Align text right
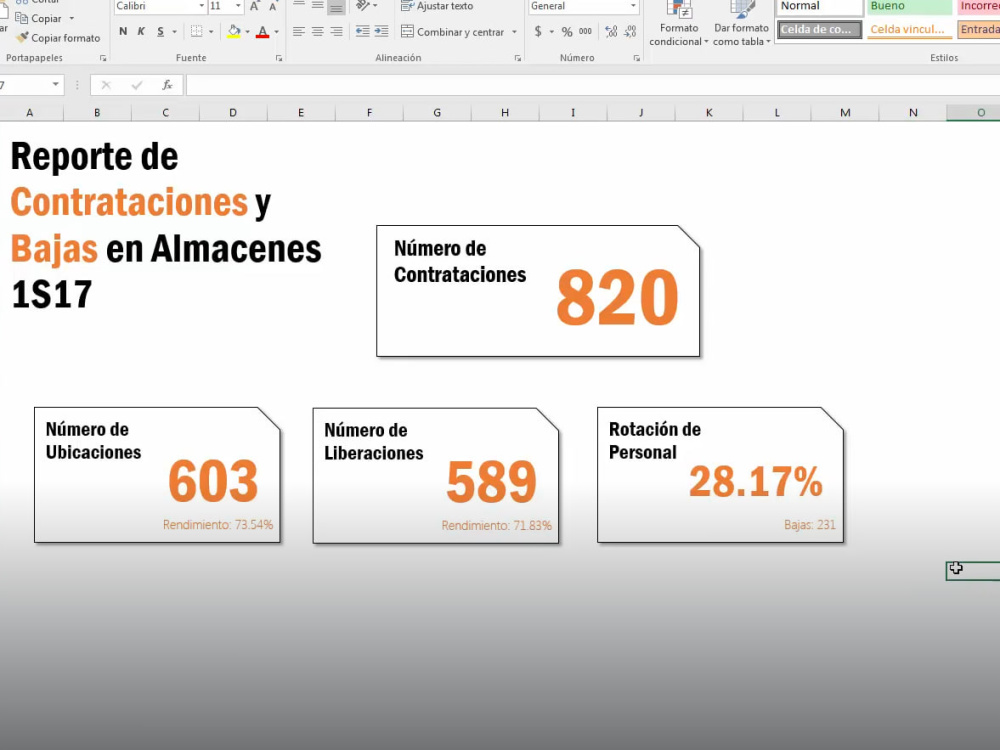 tap(336, 31)
